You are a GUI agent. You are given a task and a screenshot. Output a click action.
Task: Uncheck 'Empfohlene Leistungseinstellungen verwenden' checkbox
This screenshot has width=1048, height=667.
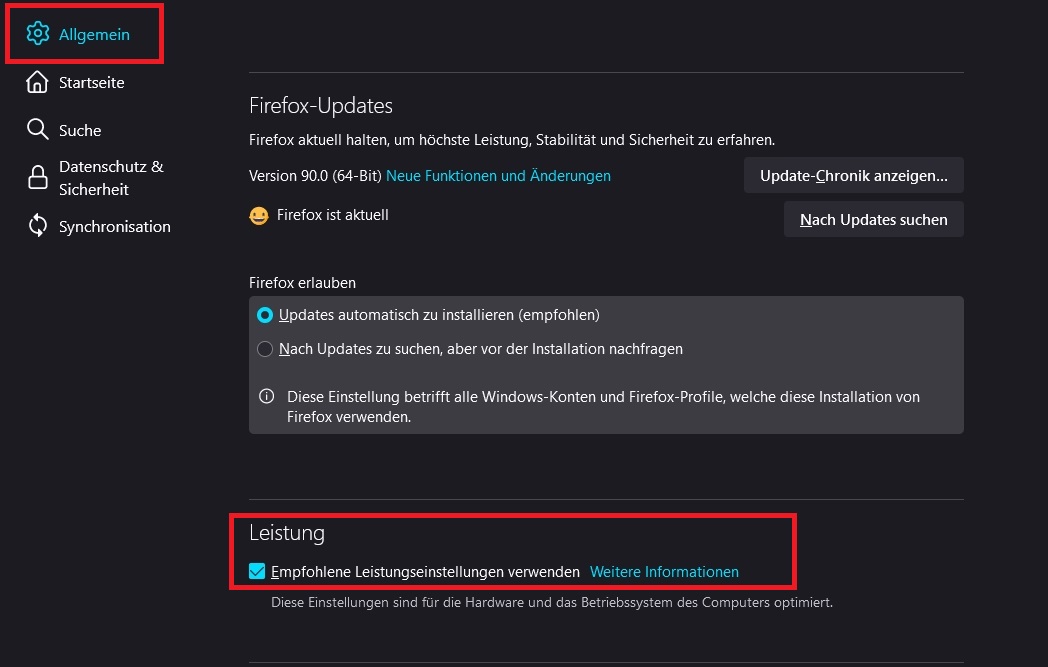[x=258, y=572]
